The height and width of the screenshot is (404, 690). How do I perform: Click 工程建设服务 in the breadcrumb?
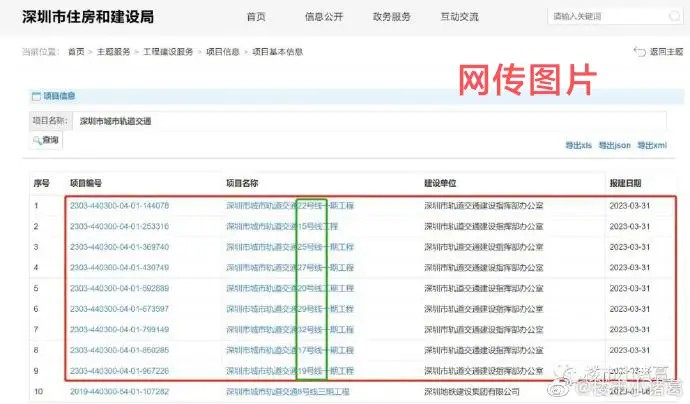coord(168,52)
